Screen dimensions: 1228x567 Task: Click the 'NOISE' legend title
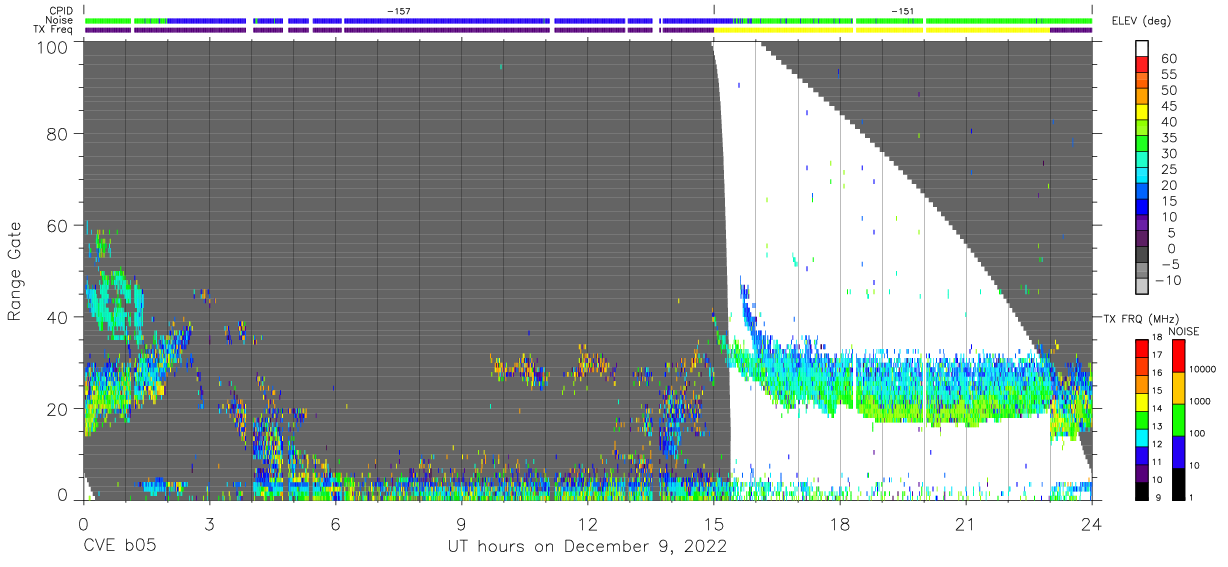1183,331
